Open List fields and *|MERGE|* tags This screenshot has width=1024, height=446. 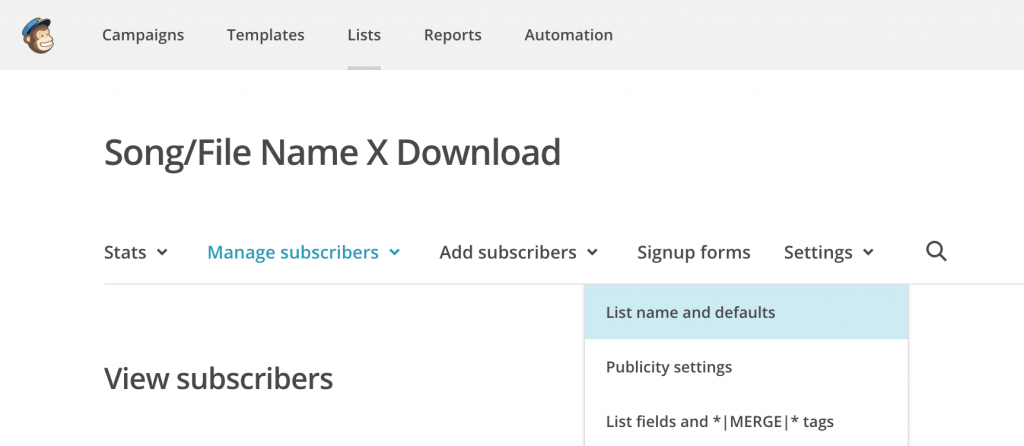click(746, 422)
